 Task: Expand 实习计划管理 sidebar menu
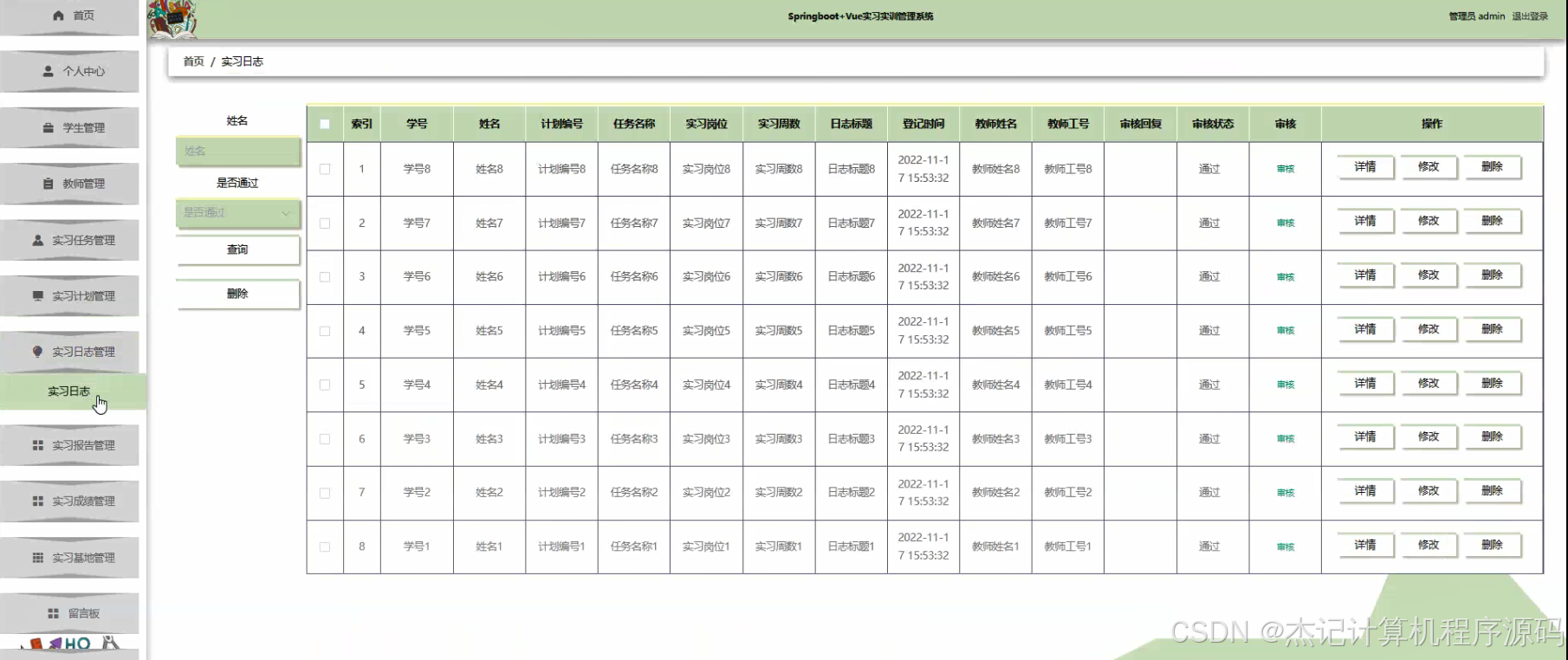[x=69, y=295]
